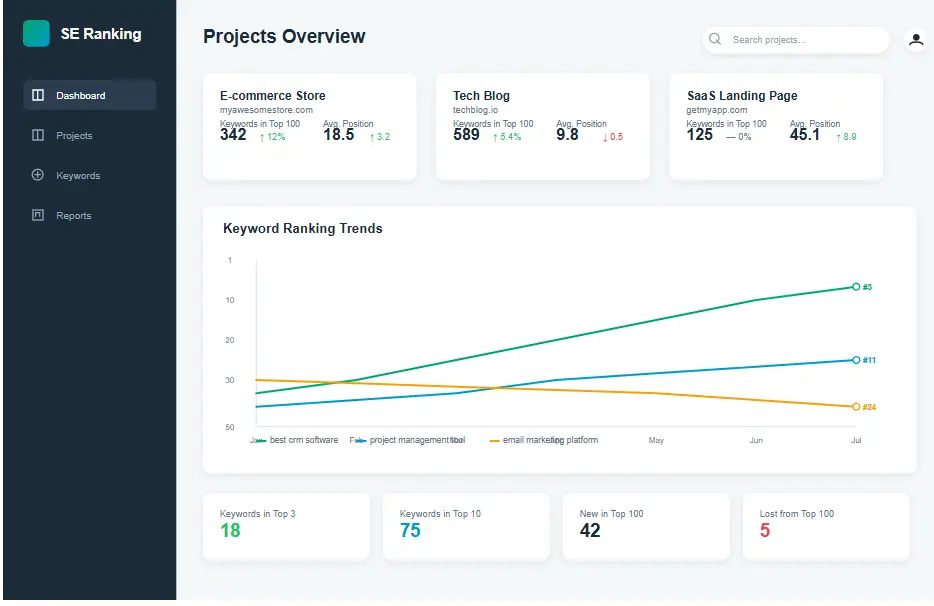Image resolution: width=934 pixels, height=606 pixels.
Task: Select the Dashboard icon in the sidebar
Action: tap(38, 95)
